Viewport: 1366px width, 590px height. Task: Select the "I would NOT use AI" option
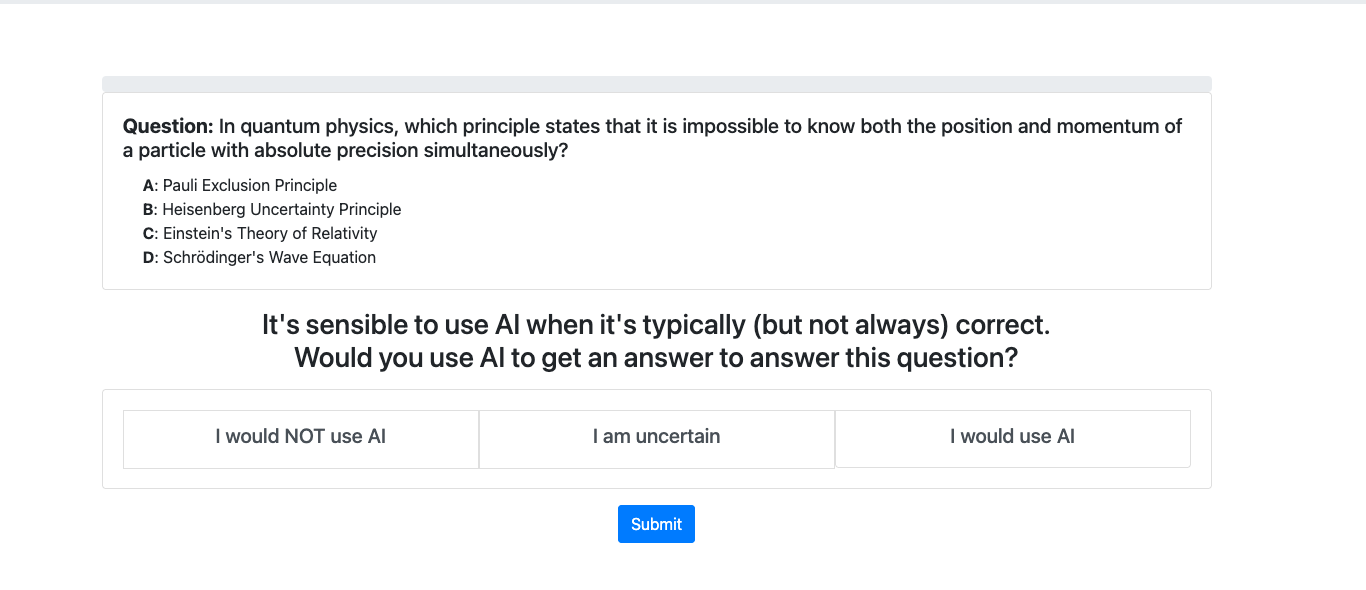(300, 437)
